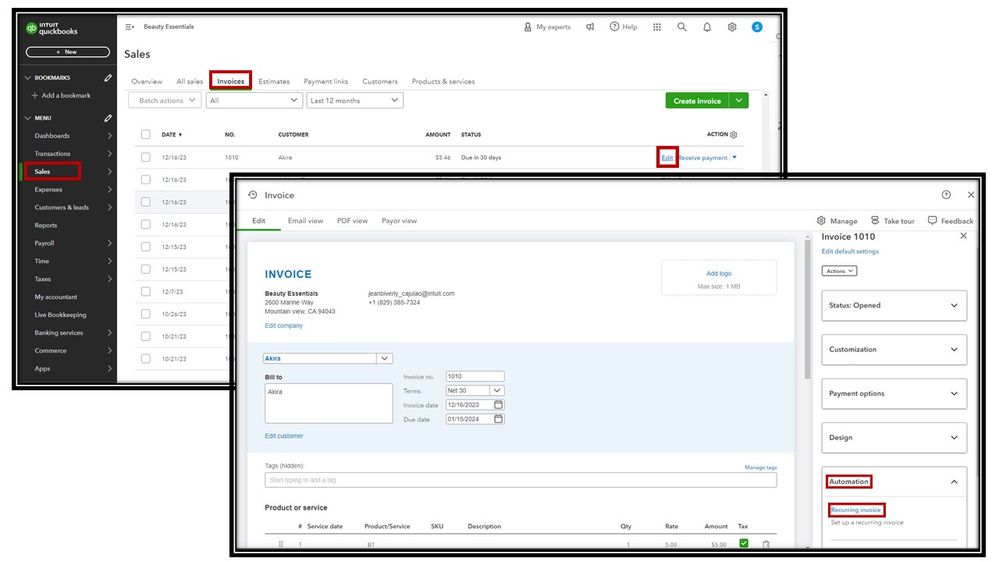Expand the Status: Opened section
The height and width of the screenshot is (562, 999).
pos(894,305)
